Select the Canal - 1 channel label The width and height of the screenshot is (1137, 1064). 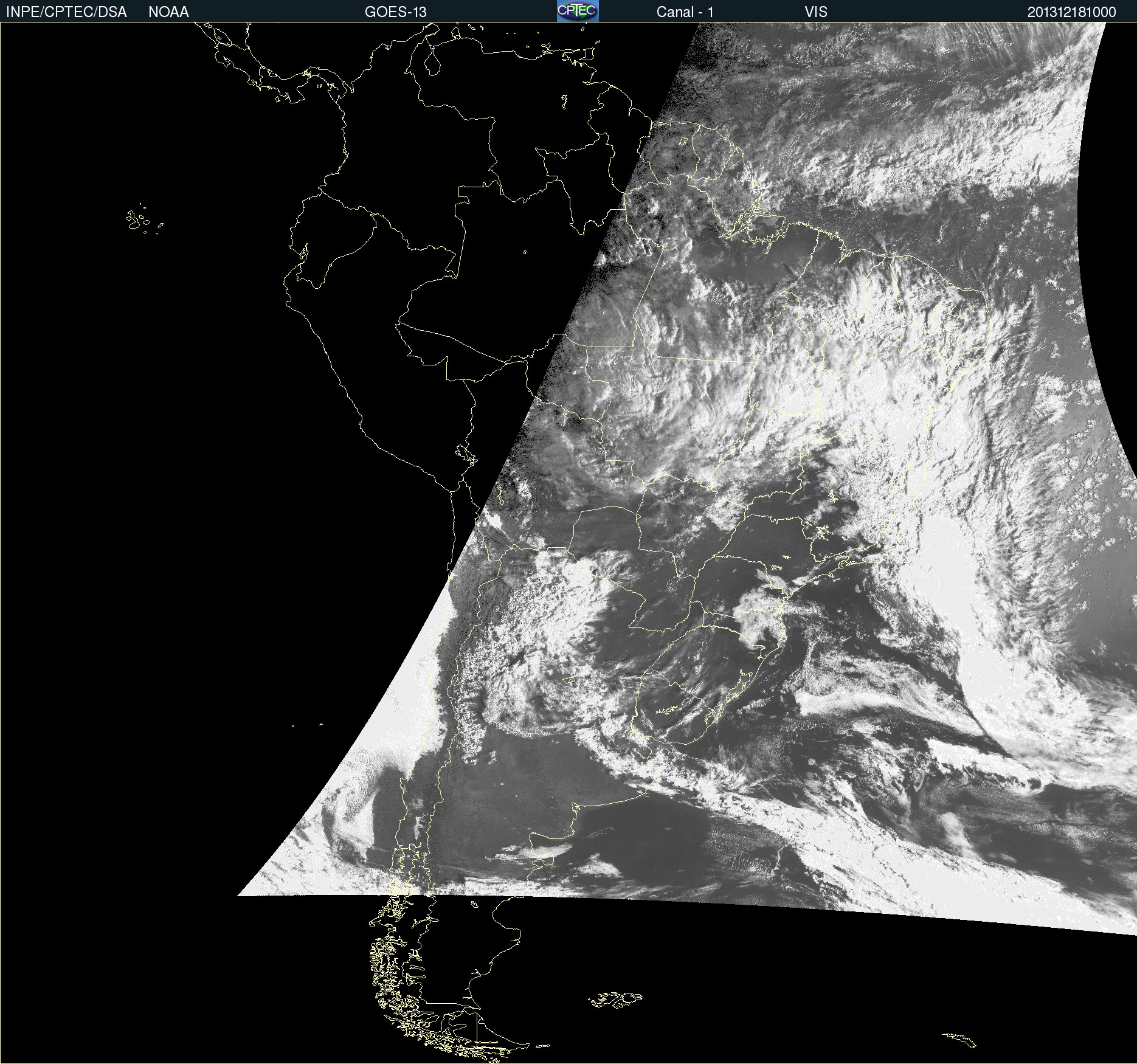pyautogui.click(x=685, y=12)
